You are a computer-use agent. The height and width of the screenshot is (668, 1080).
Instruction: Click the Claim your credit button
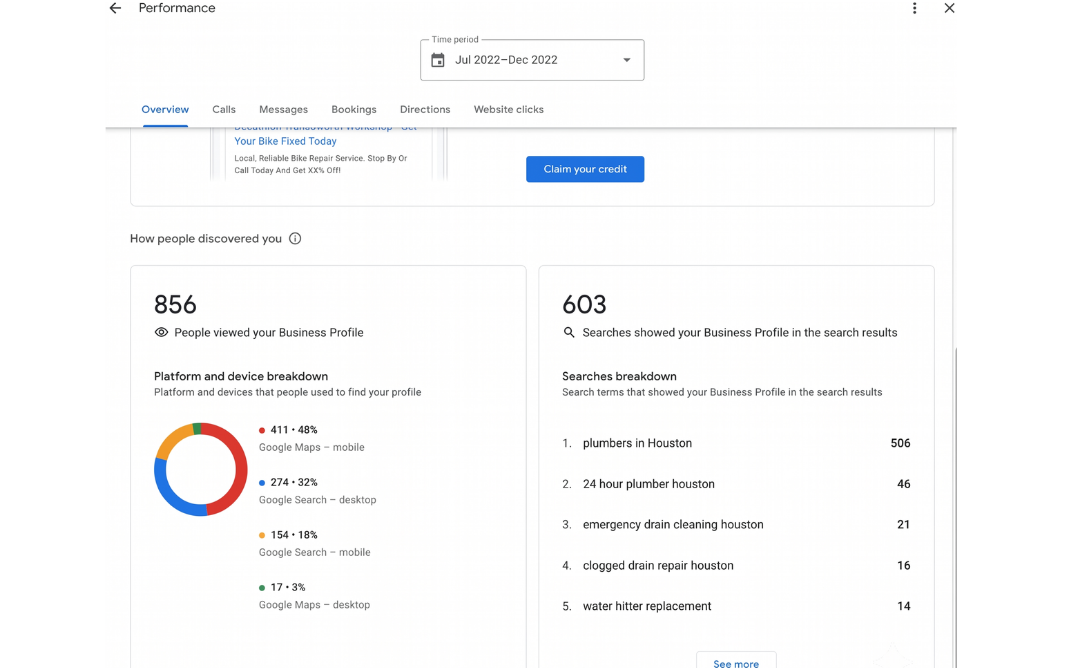[x=585, y=169]
